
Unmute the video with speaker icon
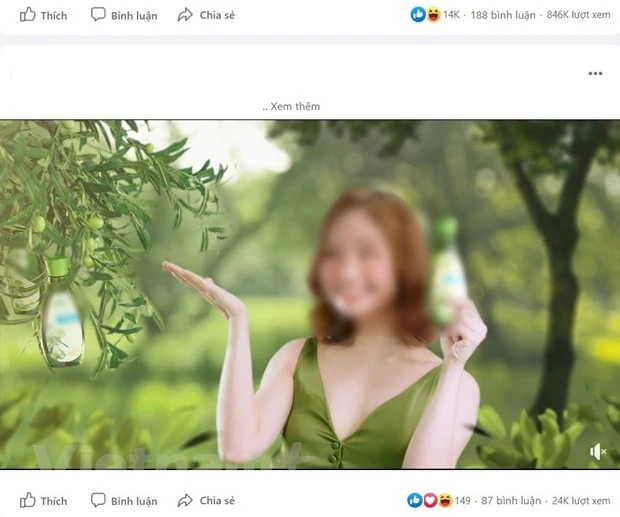coord(598,452)
